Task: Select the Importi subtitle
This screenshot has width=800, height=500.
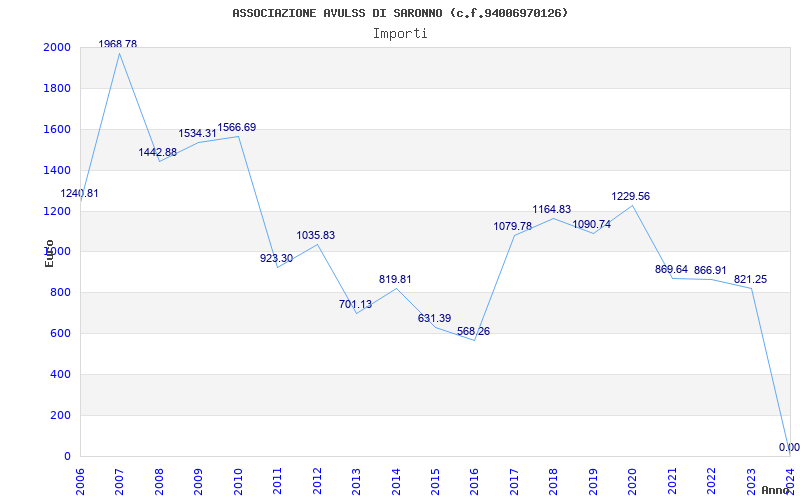Action: pos(400,34)
